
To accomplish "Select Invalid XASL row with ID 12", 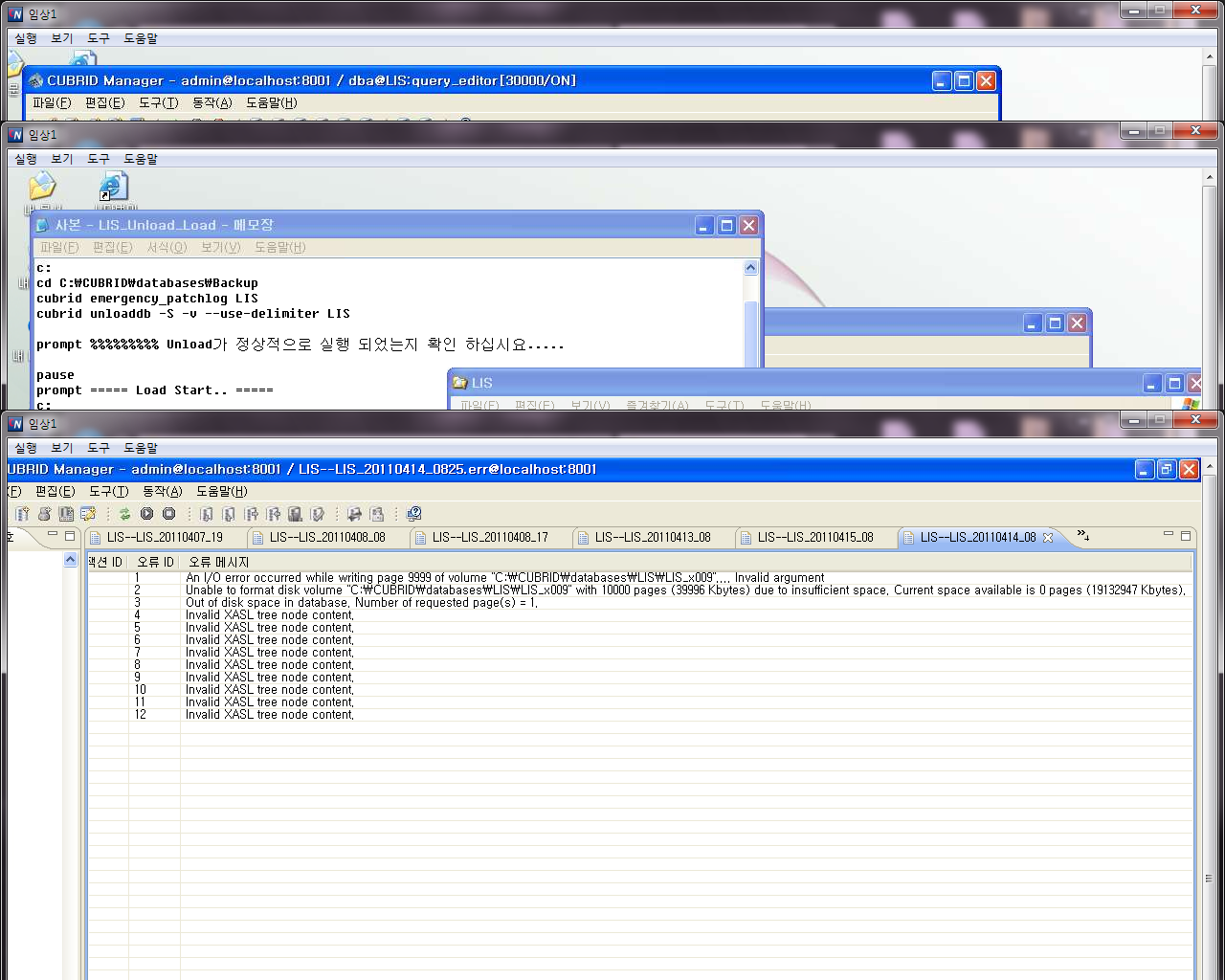I will click(x=640, y=715).
